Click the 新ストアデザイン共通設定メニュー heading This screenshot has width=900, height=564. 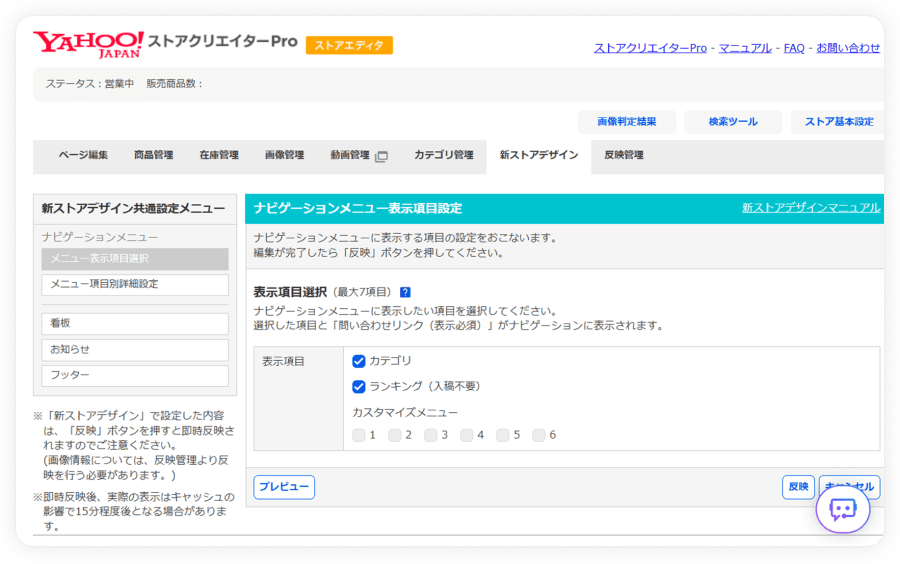coord(133,209)
